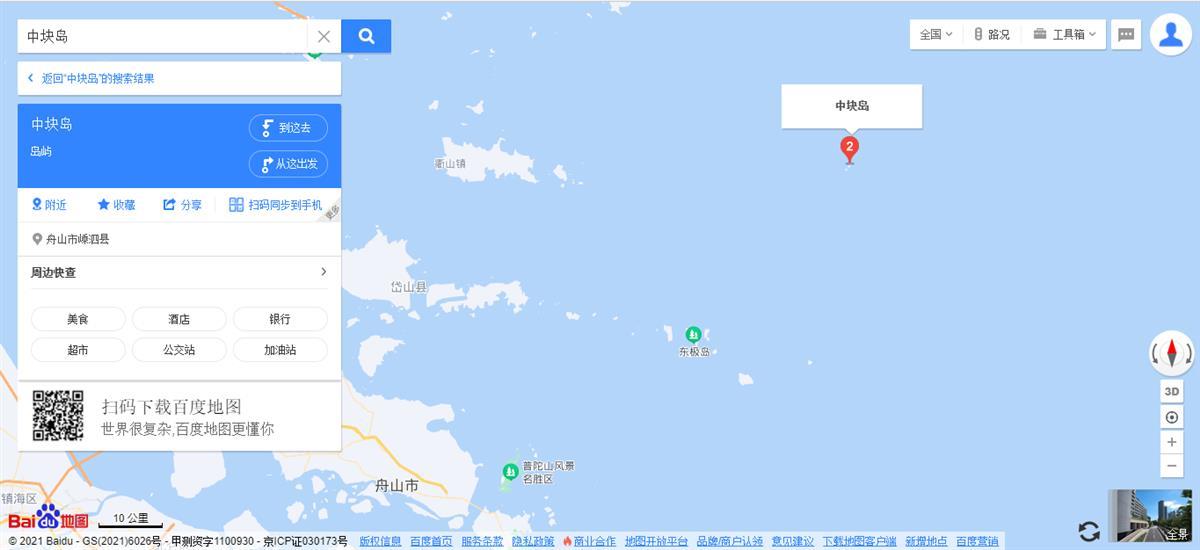Click the compass rotation control
The image size is (1200, 550).
1172,353
